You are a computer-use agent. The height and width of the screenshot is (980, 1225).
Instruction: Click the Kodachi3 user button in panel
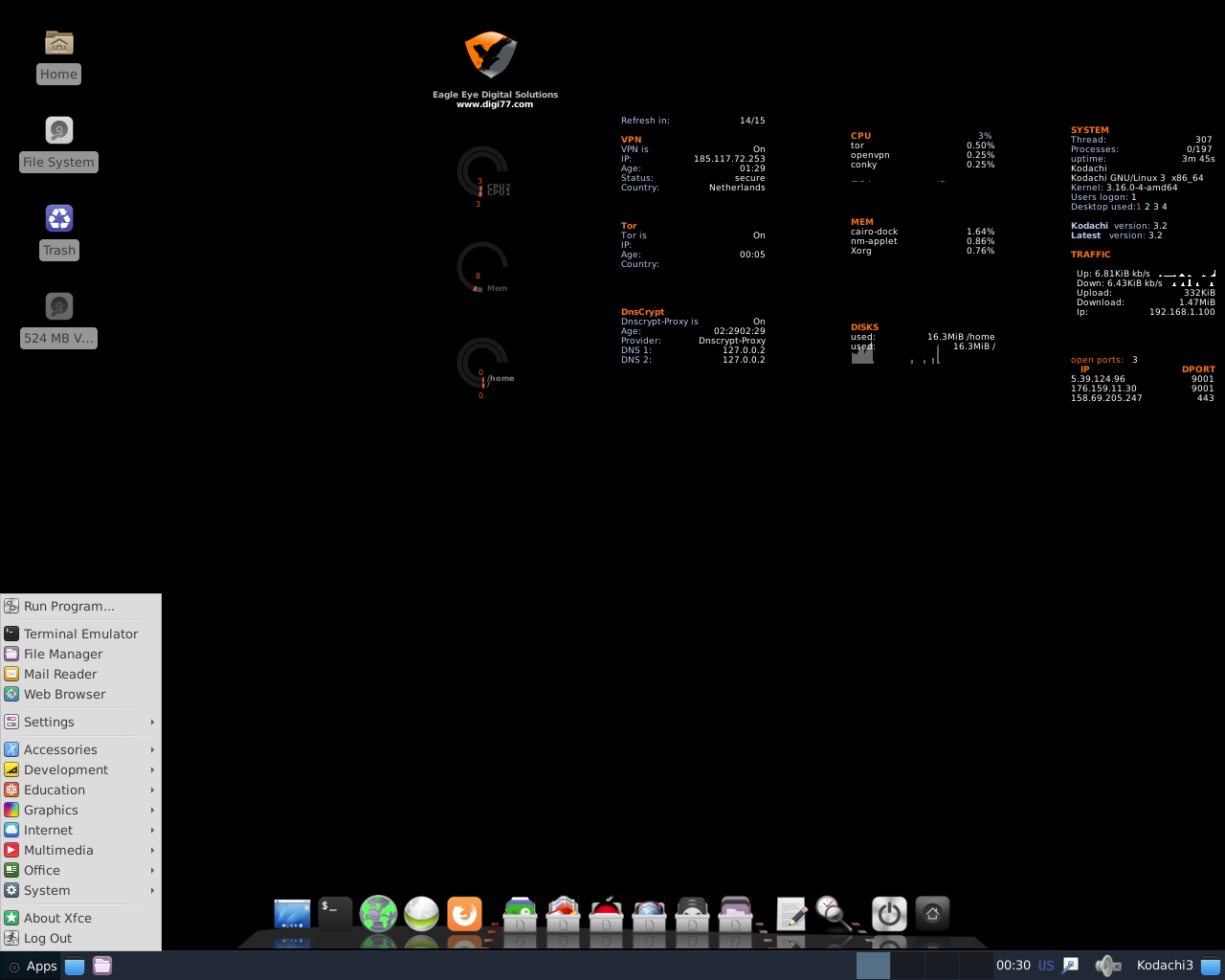pos(1165,966)
